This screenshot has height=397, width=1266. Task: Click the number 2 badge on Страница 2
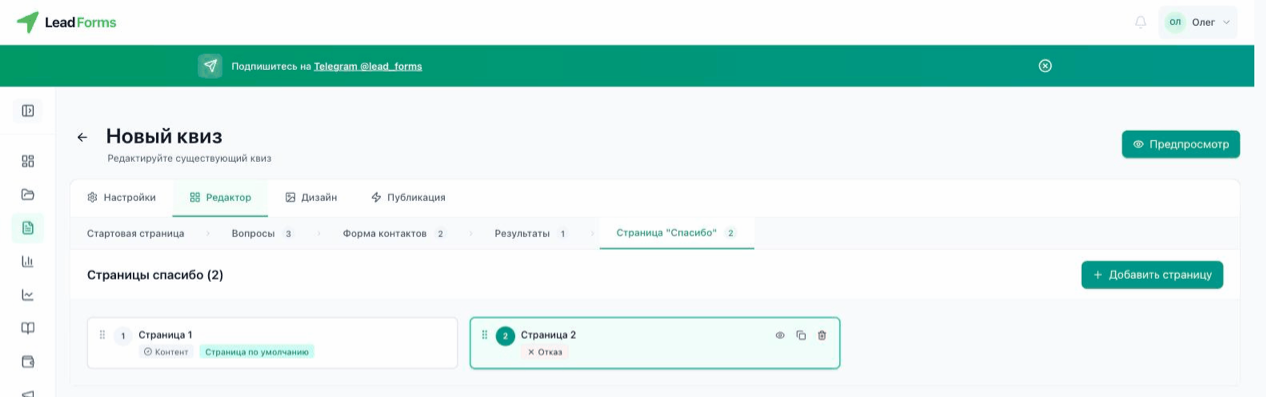(505, 336)
